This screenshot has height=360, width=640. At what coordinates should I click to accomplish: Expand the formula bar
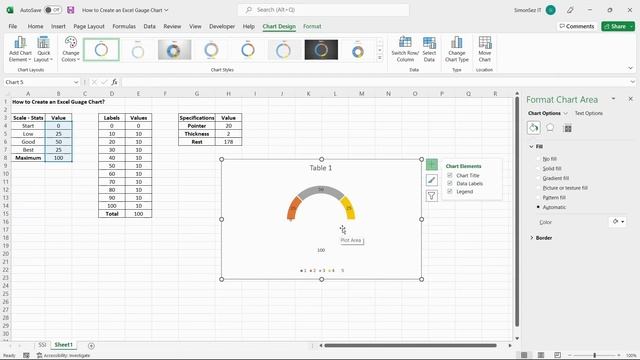[x=633, y=82]
